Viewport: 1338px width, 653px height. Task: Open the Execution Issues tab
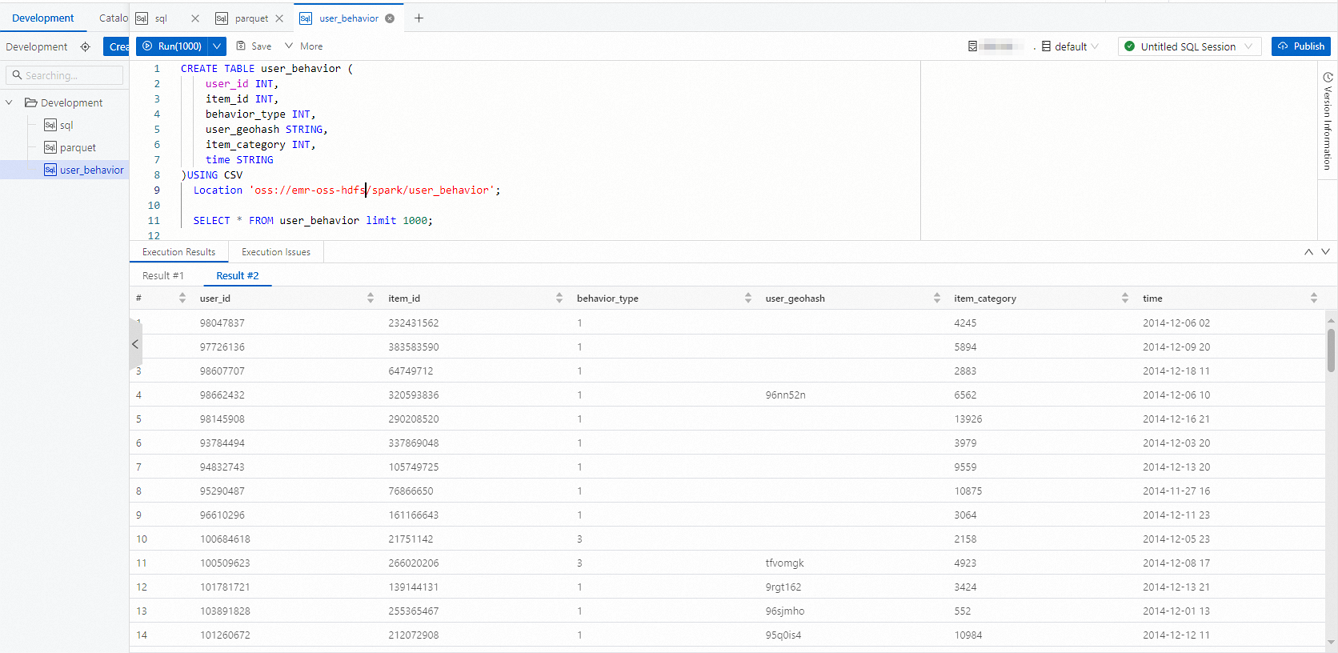[x=276, y=252]
